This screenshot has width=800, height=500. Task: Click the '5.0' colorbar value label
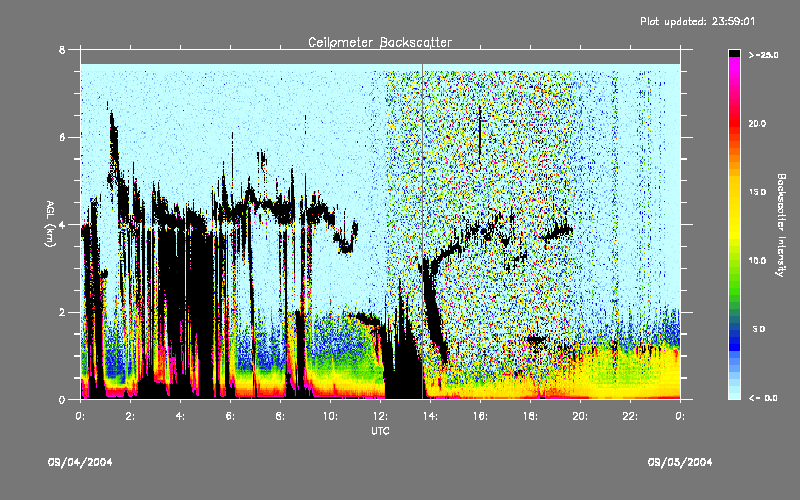click(x=759, y=330)
